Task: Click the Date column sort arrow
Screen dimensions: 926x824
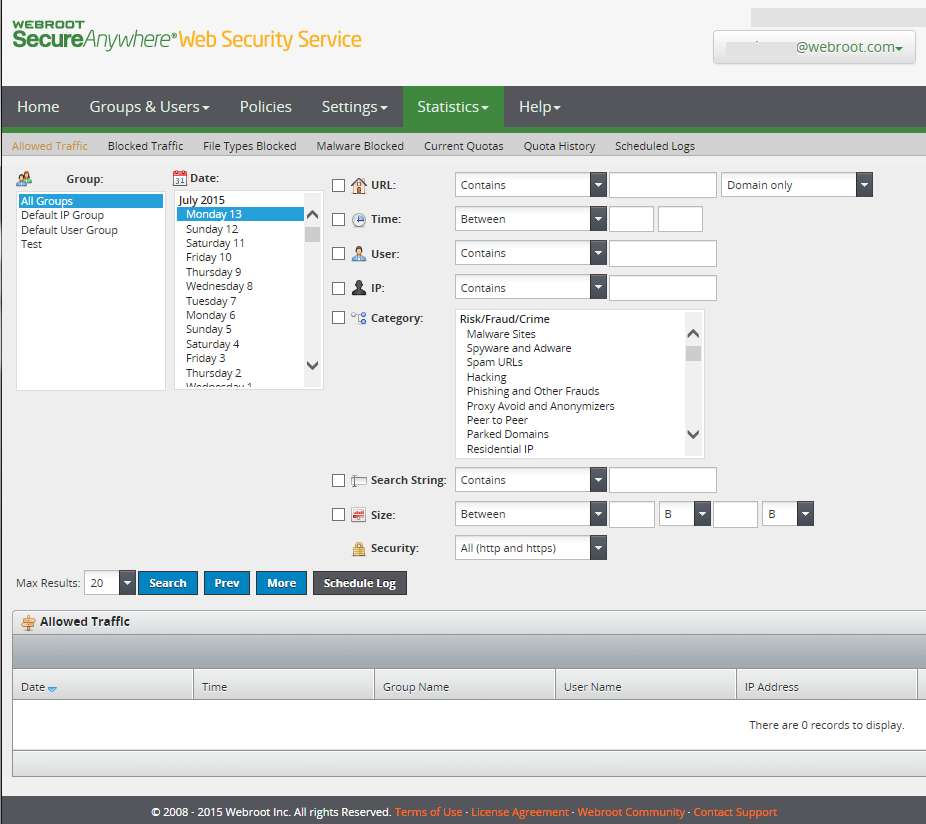Action: [x=52, y=689]
